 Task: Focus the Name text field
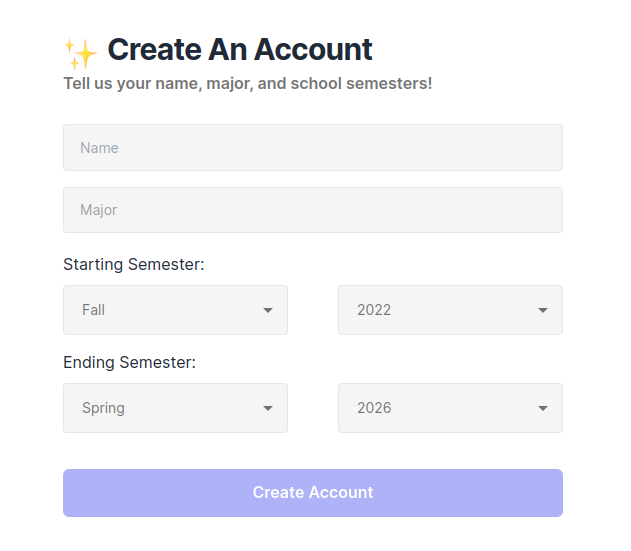(x=313, y=148)
